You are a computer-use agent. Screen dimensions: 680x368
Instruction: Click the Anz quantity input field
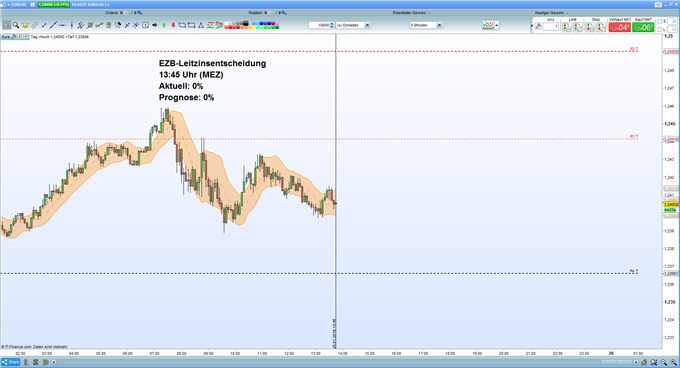[551, 26]
